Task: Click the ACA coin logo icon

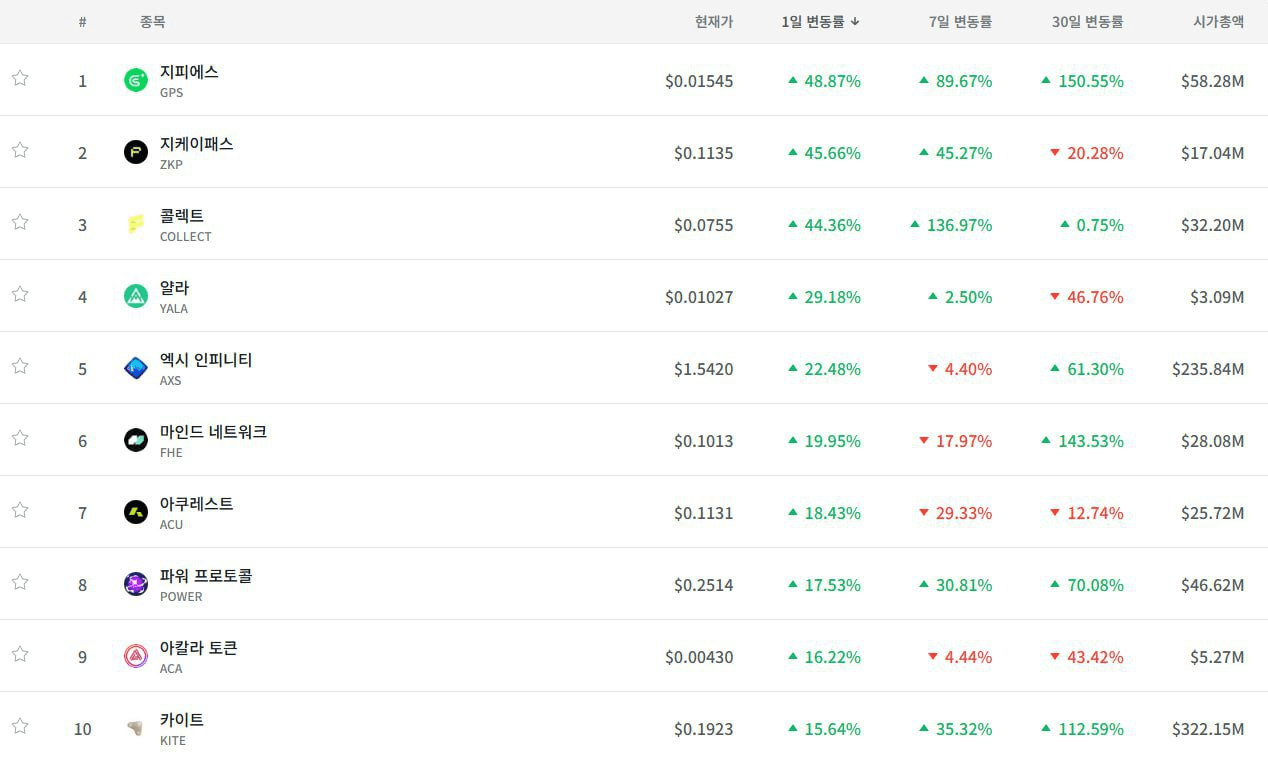Action: pos(136,656)
